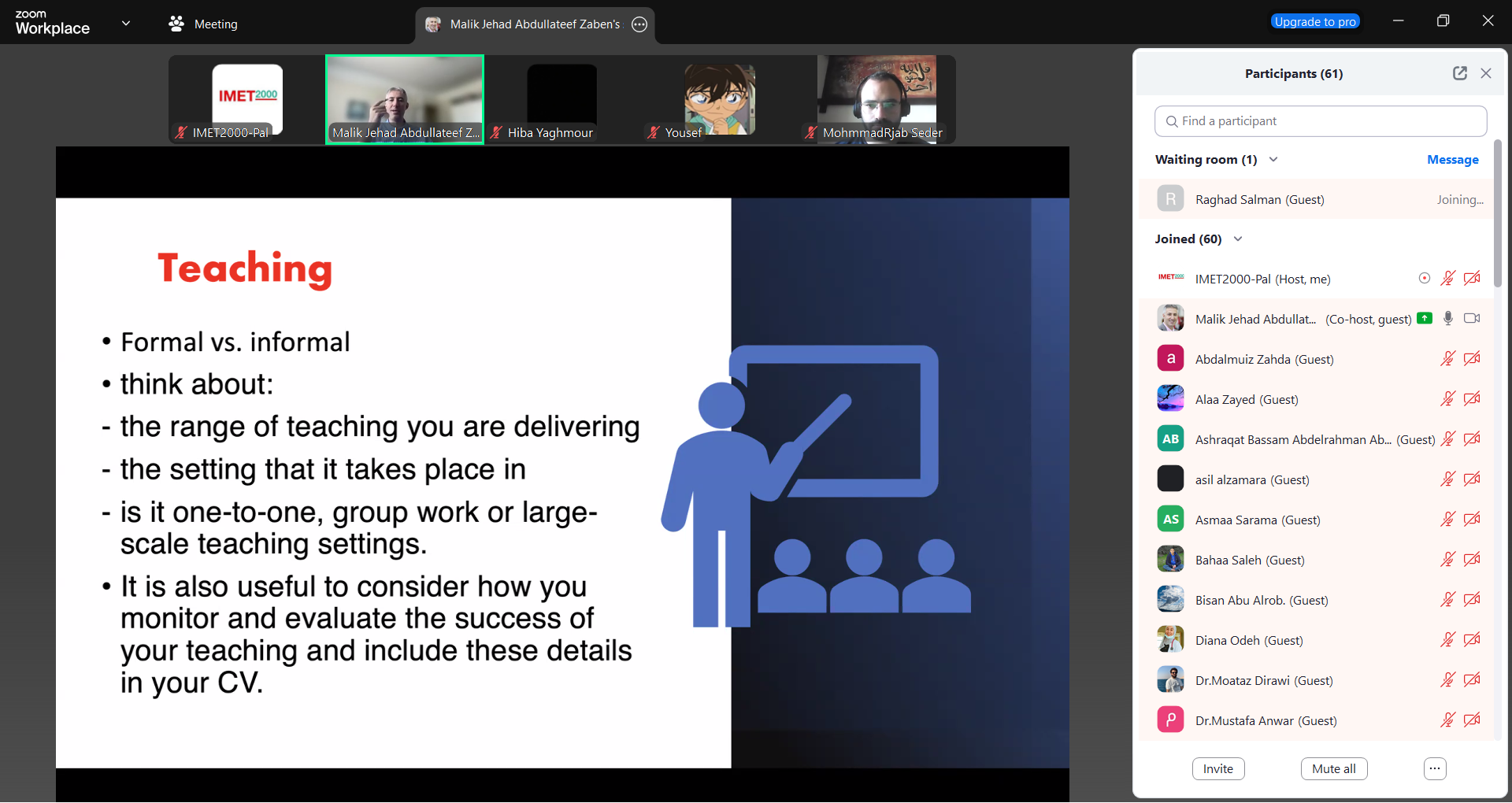Switch to Malik Jehad Abdullateef Zaben's tab
This screenshot has height=803, width=1512.
pos(534,24)
